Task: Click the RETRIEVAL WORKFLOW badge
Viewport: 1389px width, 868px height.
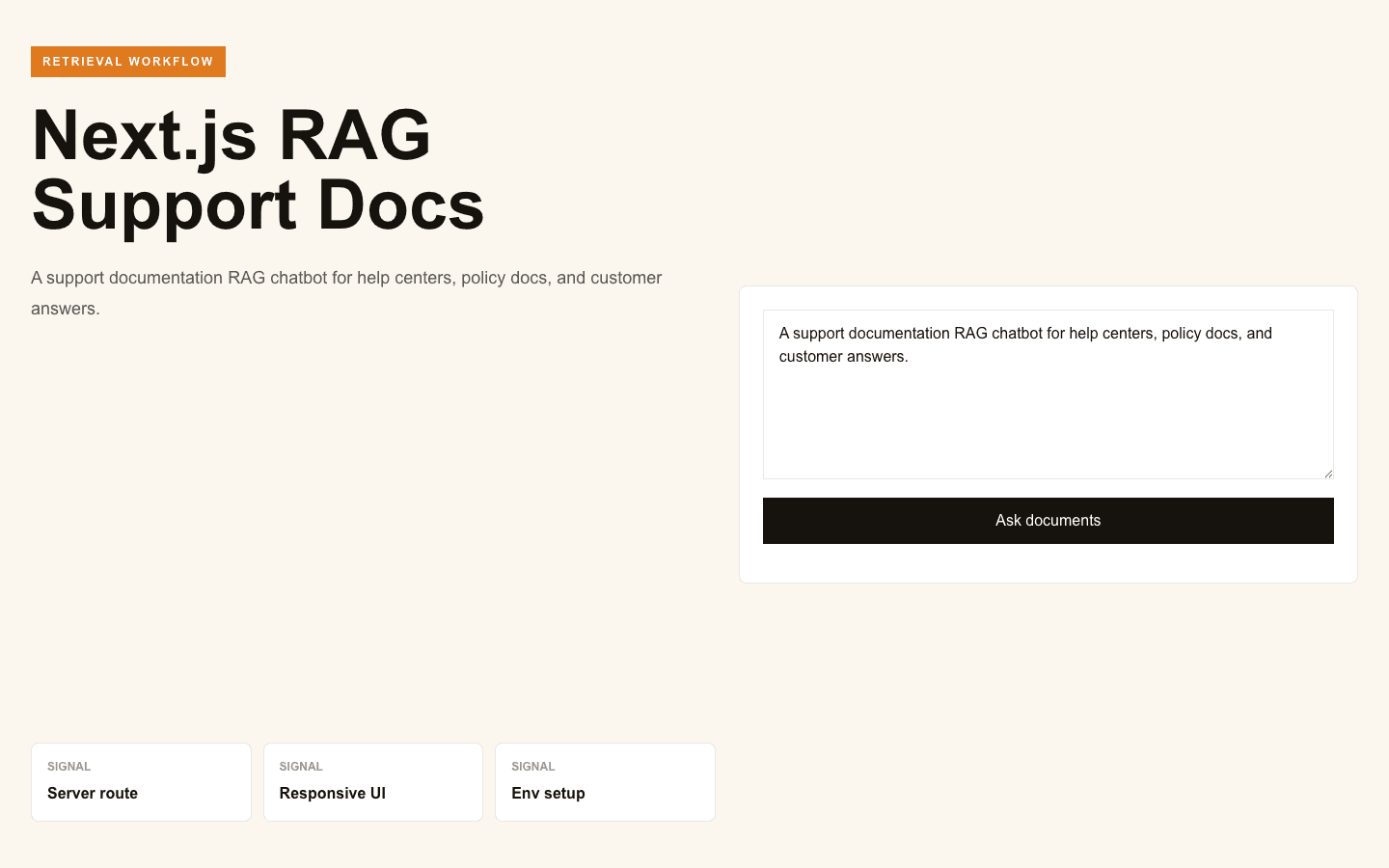Action: (x=128, y=62)
